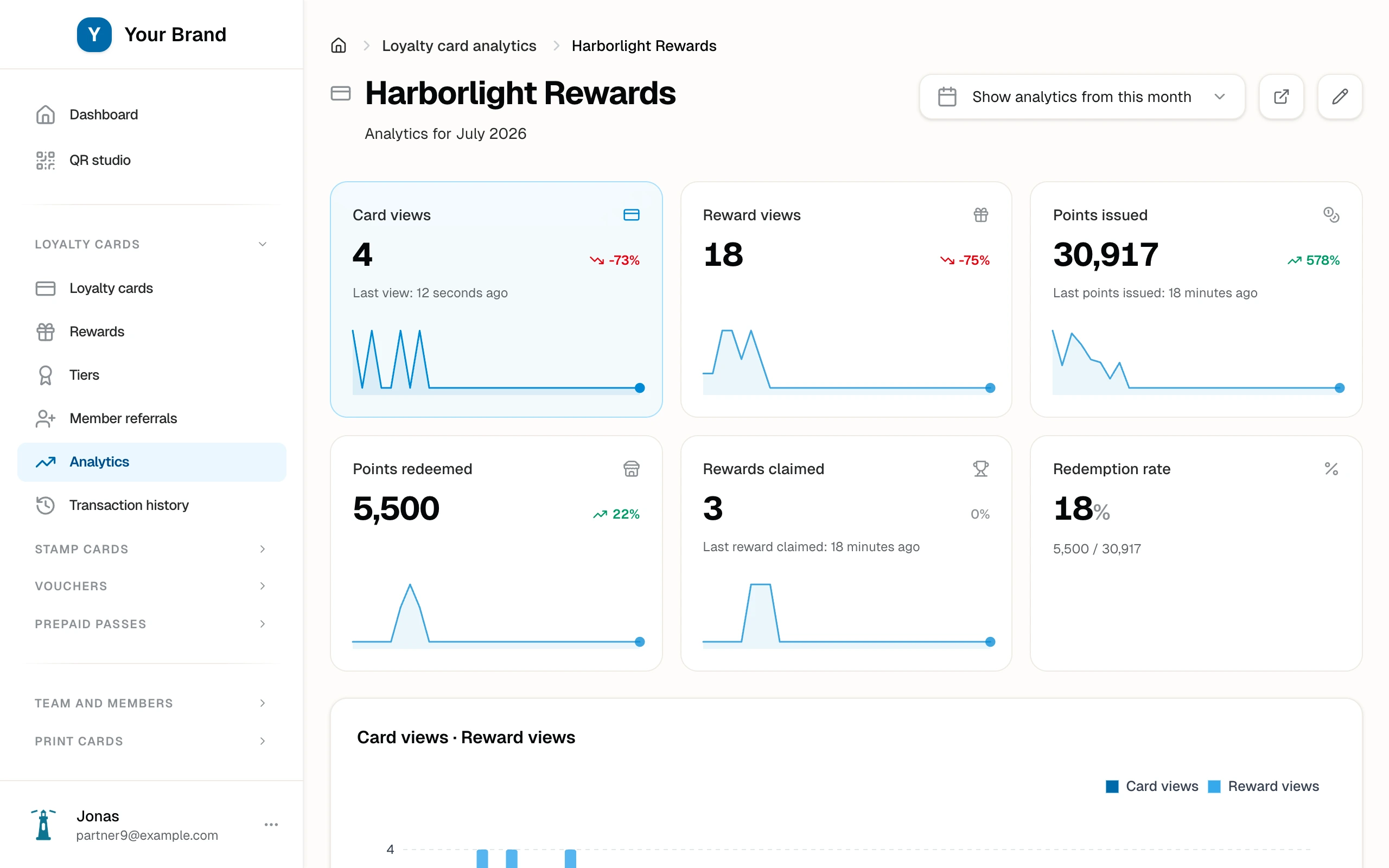
Task: Click the user-plus icon for Member referrals
Action: [46, 418]
